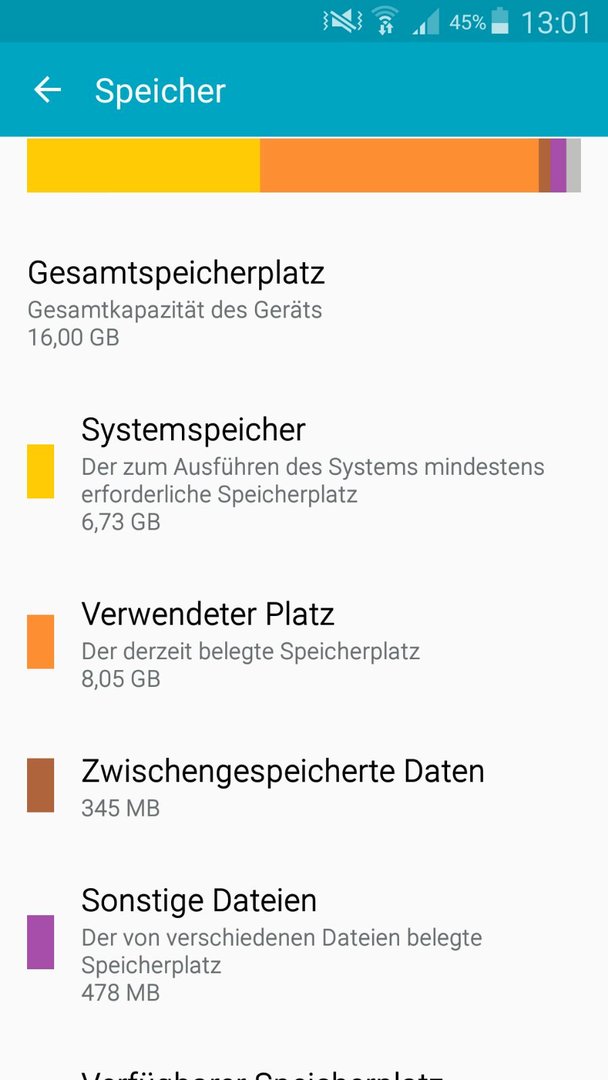608x1080 pixels.
Task: Tap the orange segment of storage bar
Action: pyautogui.click(x=399, y=165)
